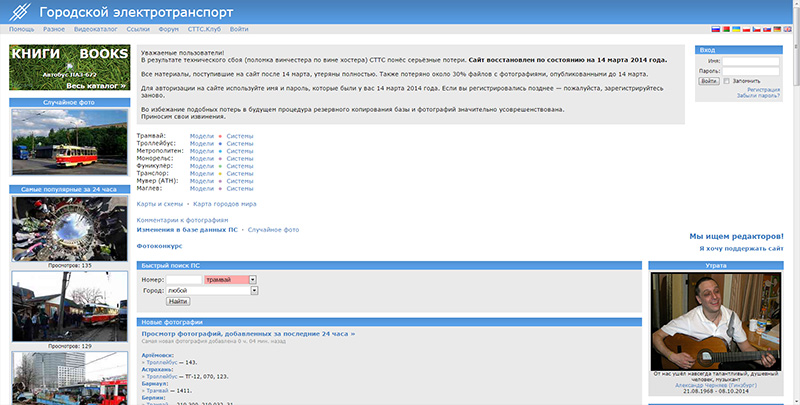This screenshot has height=405, width=800.
Task: Click Случайное фото link beside Изменения
Action: [273, 230]
